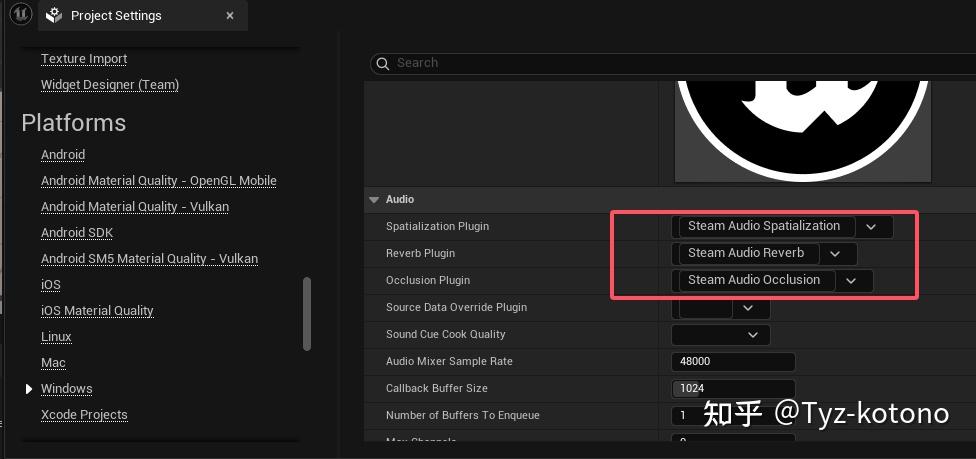Close the Project Settings tab

pyautogui.click(x=230, y=16)
